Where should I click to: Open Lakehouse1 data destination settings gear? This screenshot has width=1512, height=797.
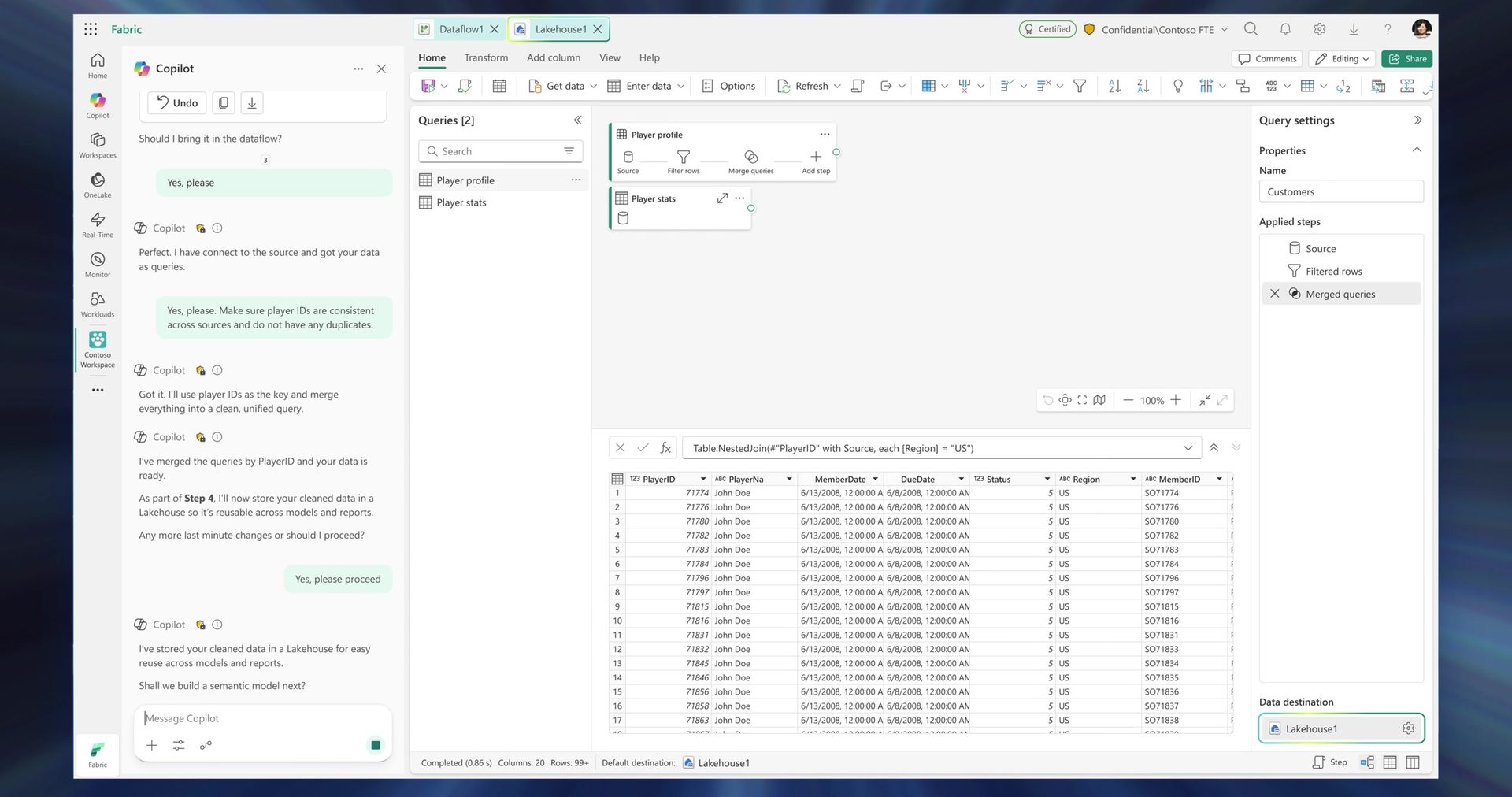tap(1409, 728)
